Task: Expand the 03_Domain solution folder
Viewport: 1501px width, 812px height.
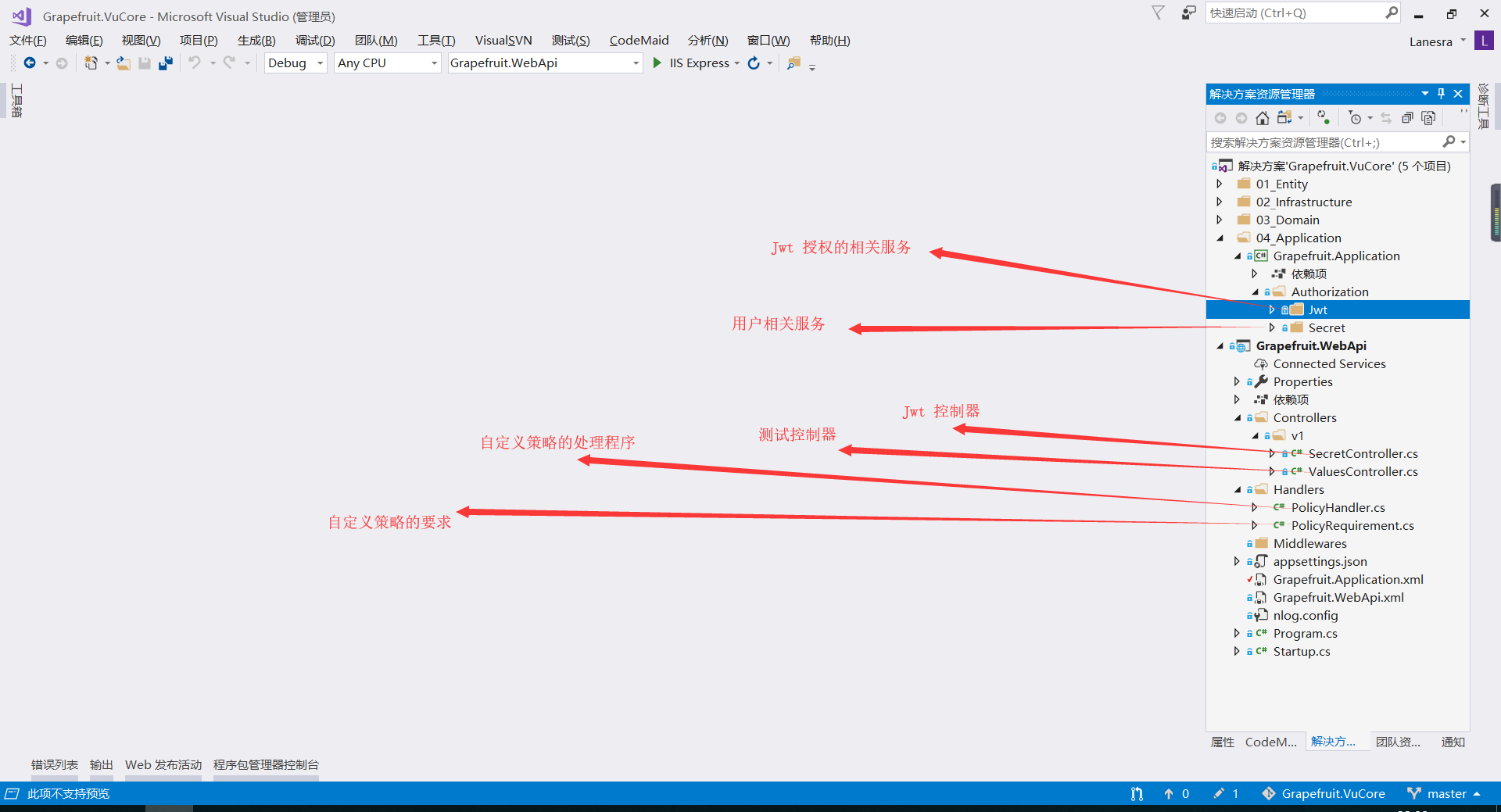Action: (x=1220, y=220)
